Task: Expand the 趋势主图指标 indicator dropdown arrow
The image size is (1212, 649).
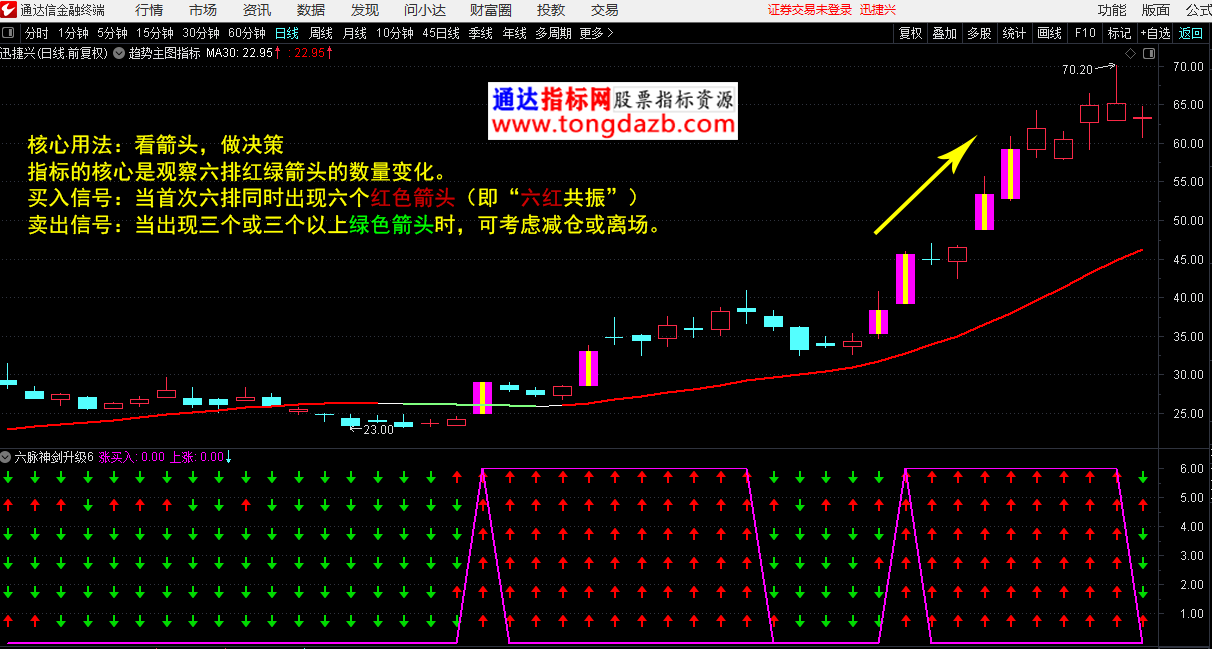Action: [x=120, y=53]
